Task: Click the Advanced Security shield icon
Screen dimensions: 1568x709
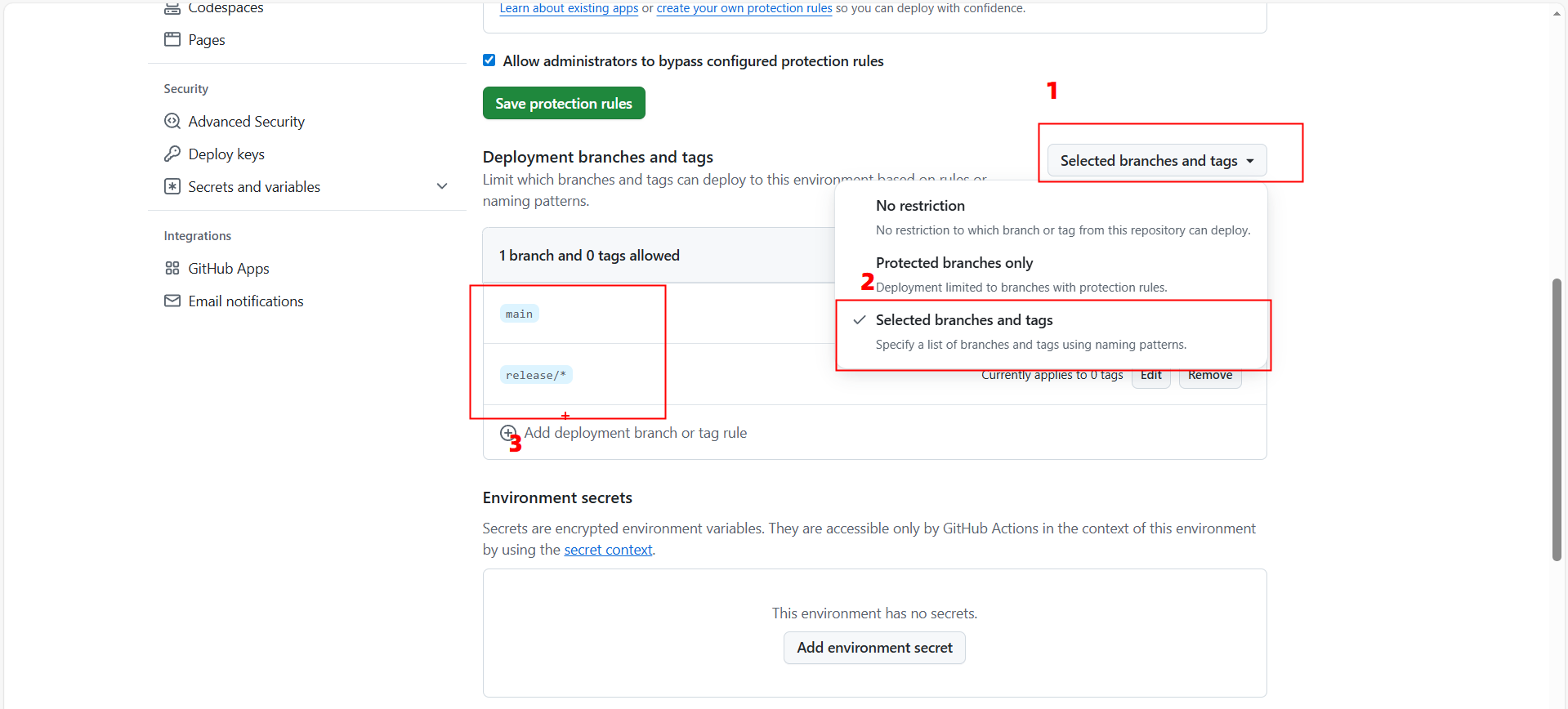Action: coord(172,121)
